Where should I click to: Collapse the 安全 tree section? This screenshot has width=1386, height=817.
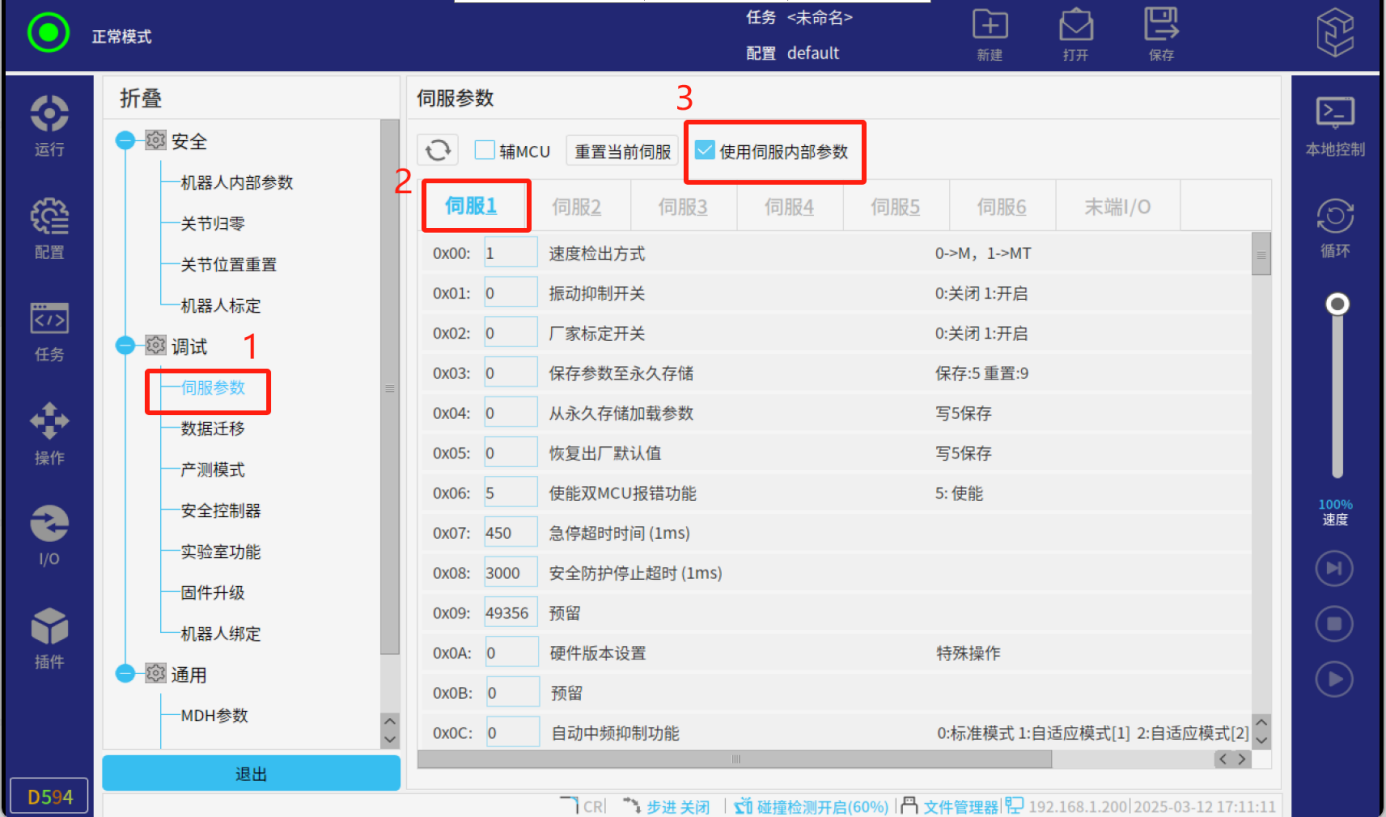tap(125, 141)
